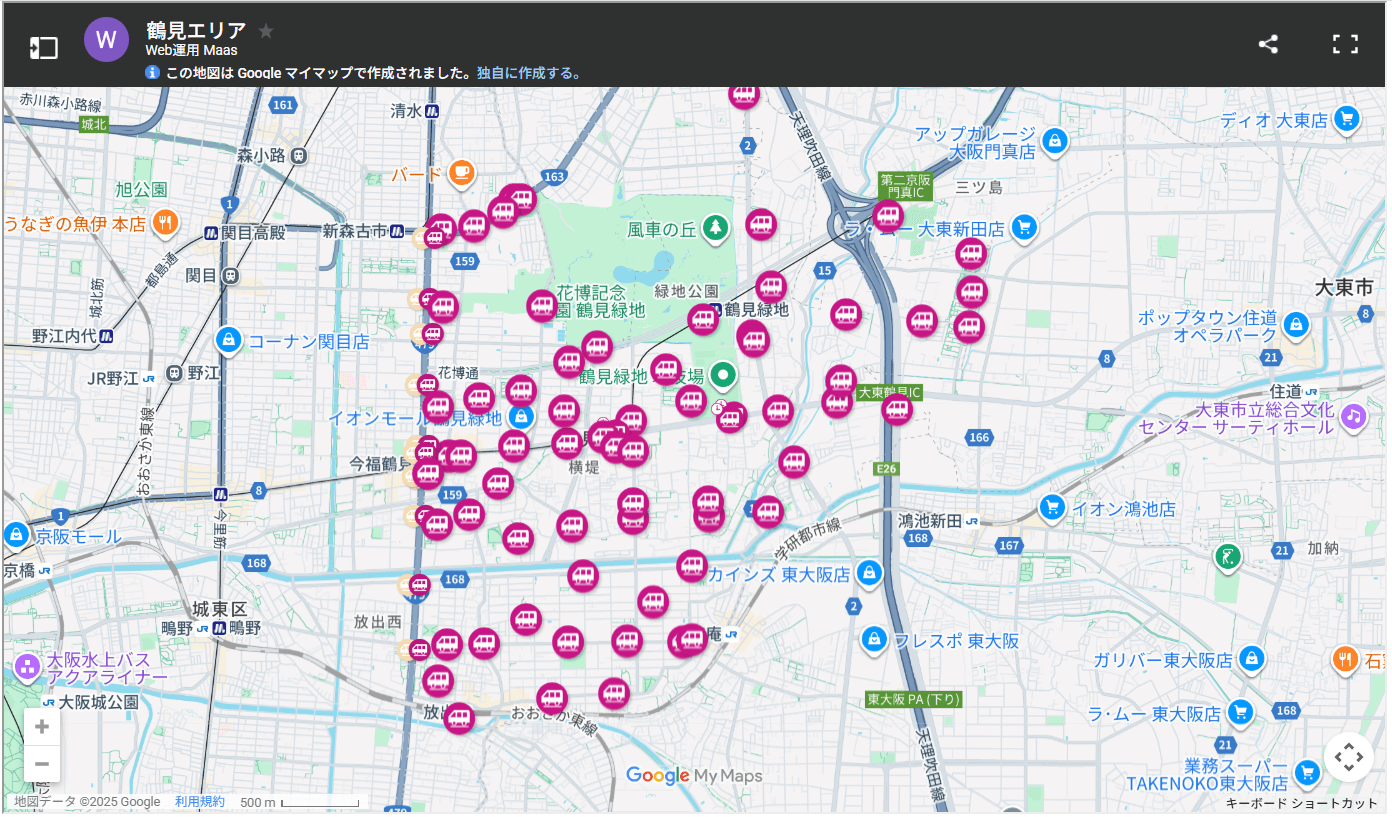Viewport: 1392px width, 817px height.
Task: Click the コーナン関目店 shopping marker
Action: pos(229,341)
